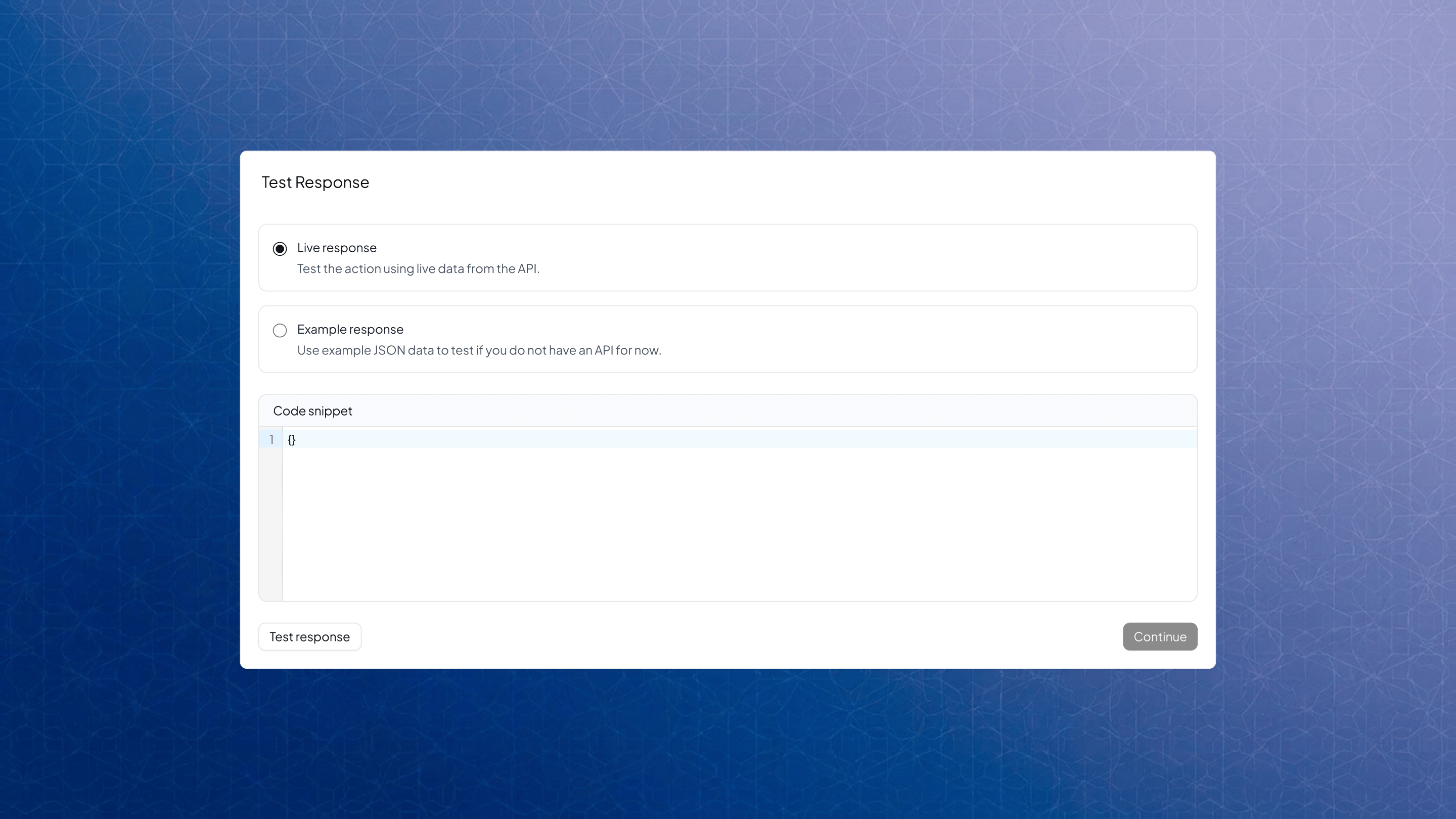Click line number 1 in code gutter
This screenshot has width=1456, height=819.
[271, 440]
